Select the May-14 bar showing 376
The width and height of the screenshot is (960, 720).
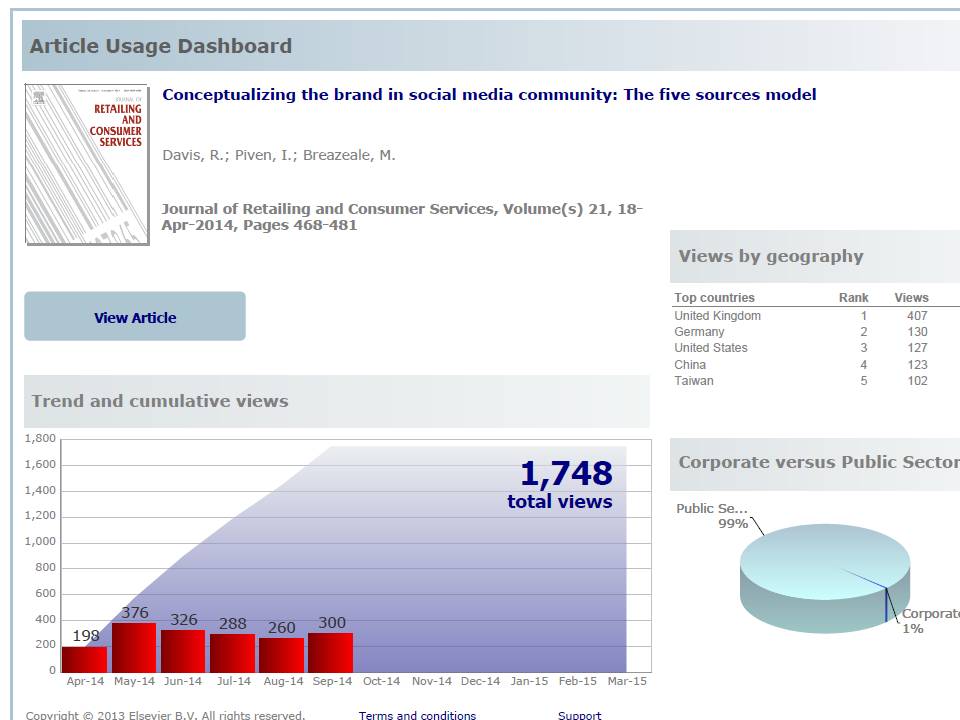[134, 648]
